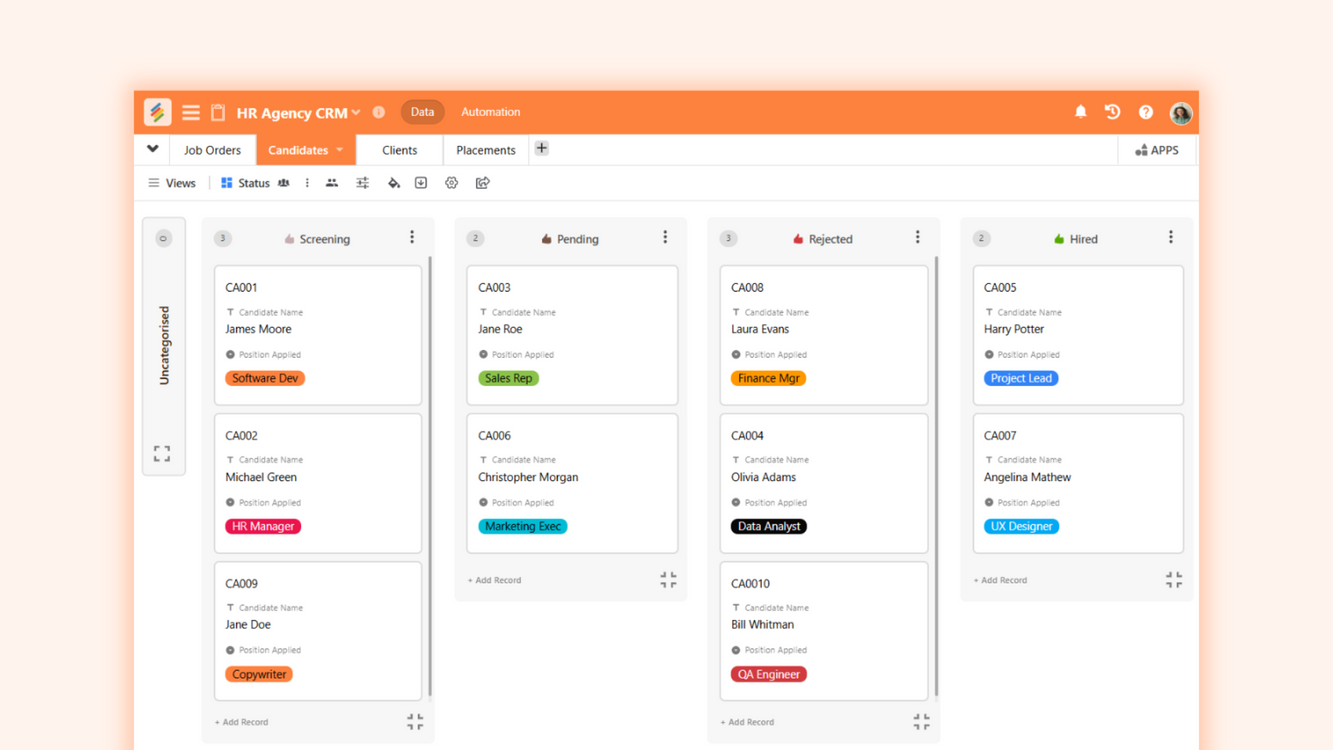Image resolution: width=1333 pixels, height=750 pixels.
Task: Add a record in the Pending column
Action: (x=495, y=580)
